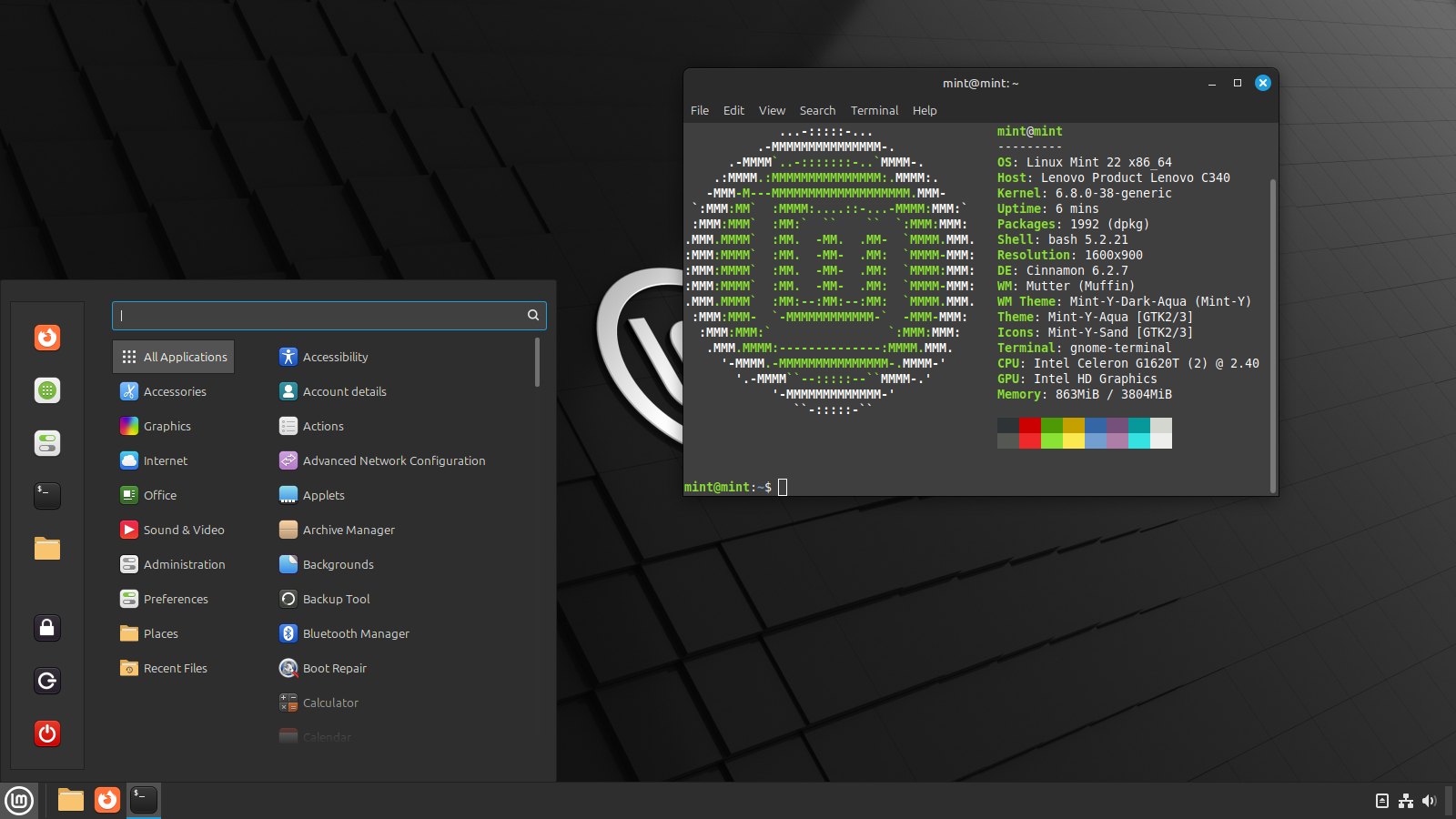Select the Accessories category
The height and width of the screenshot is (819, 1456).
173,391
